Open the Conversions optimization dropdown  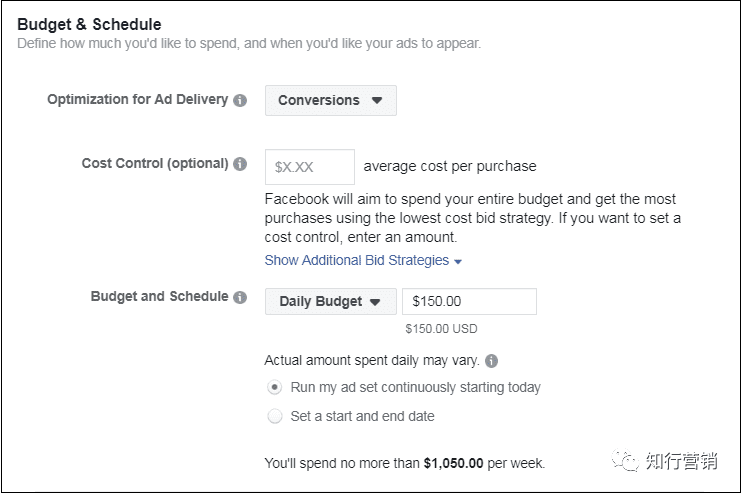(x=330, y=100)
